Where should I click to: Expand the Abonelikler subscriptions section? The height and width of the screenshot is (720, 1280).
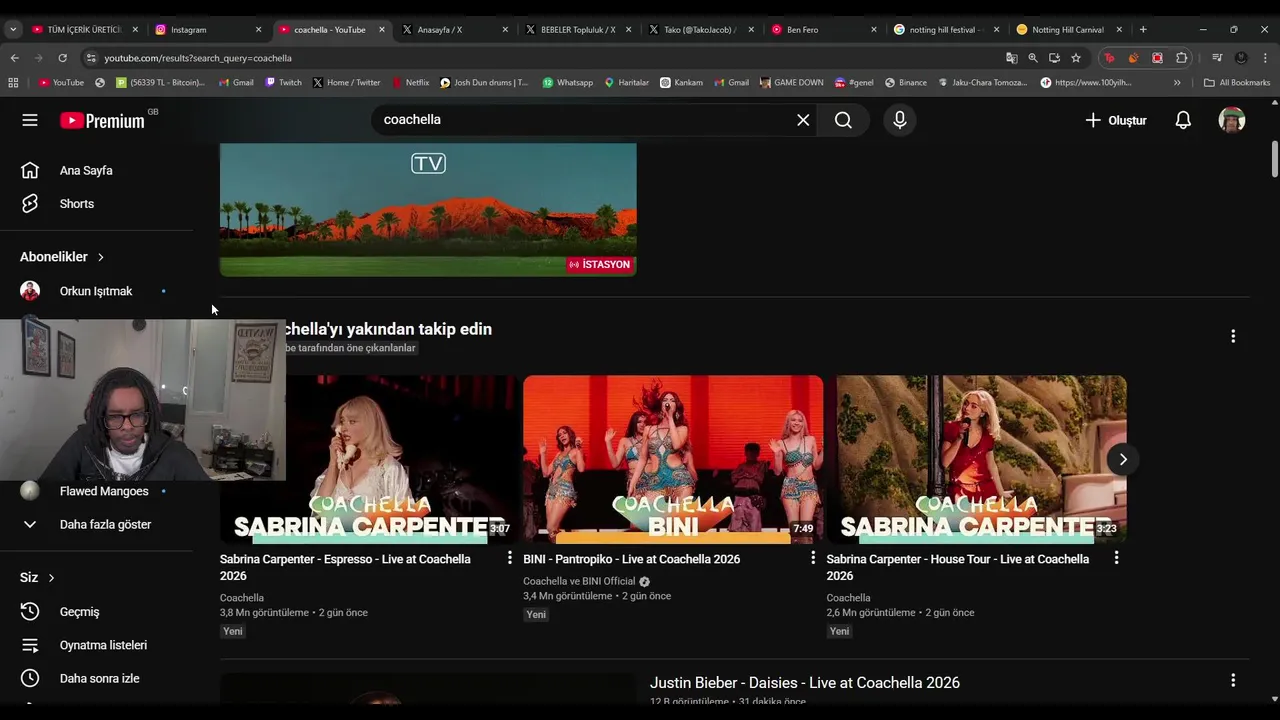[62, 257]
